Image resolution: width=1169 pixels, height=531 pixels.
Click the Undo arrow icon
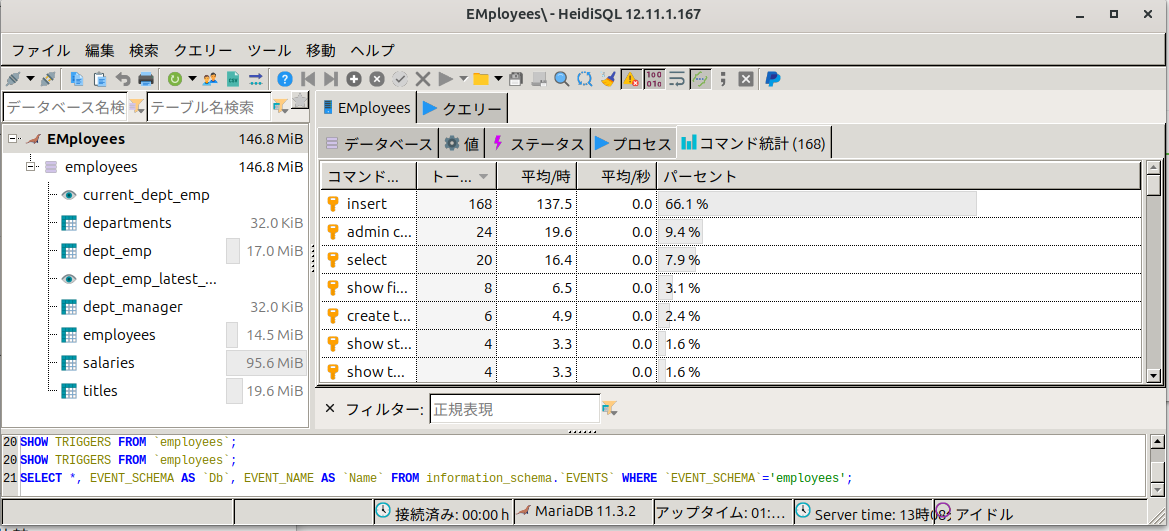pos(123,78)
